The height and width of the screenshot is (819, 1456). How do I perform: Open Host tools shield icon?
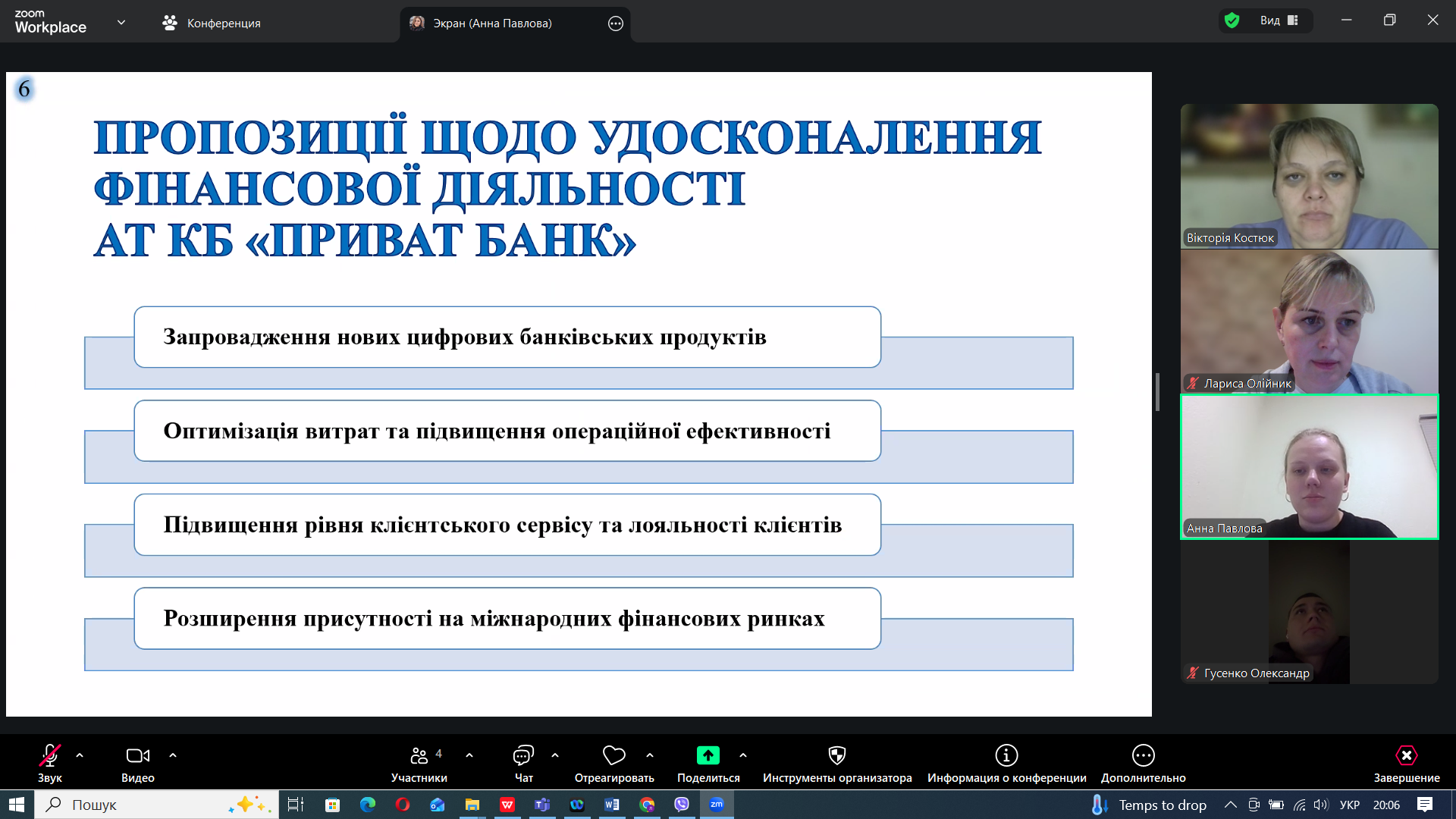point(836,755)
